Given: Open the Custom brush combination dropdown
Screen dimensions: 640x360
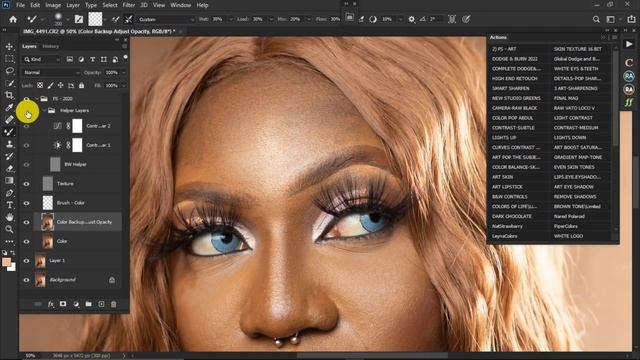Looking at the screenshot, I should [x=166, y=19].
